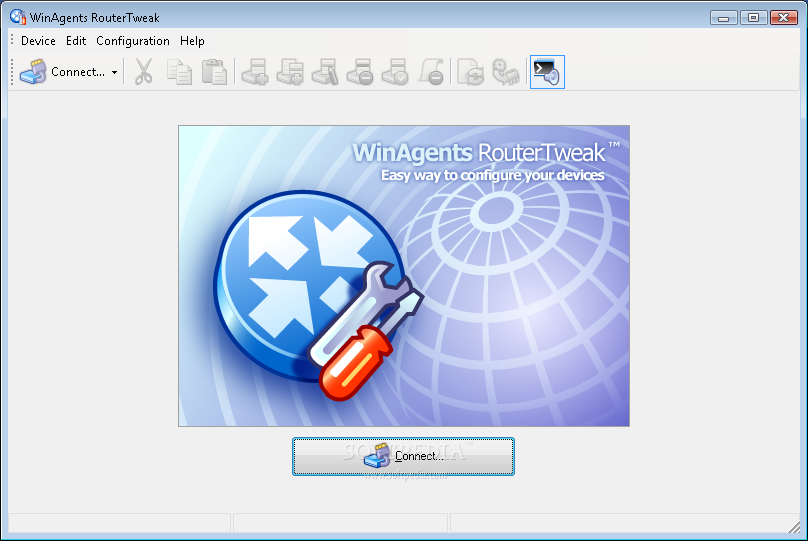Minimize the RouterTweak window
Image resolution: width=808 pixels, height=541 pixels.
click(723, 18)
